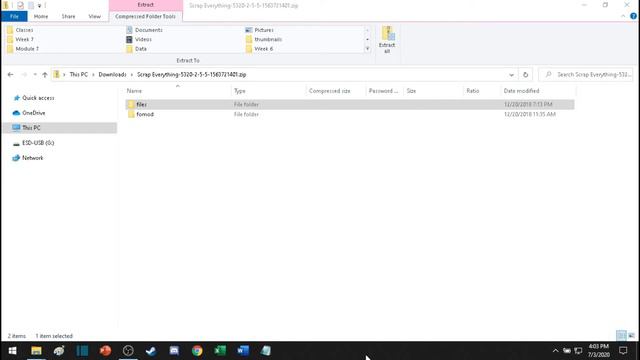Open the Windows Start menu
Screen dimensions: 640x360
click(x=12, y=351)
